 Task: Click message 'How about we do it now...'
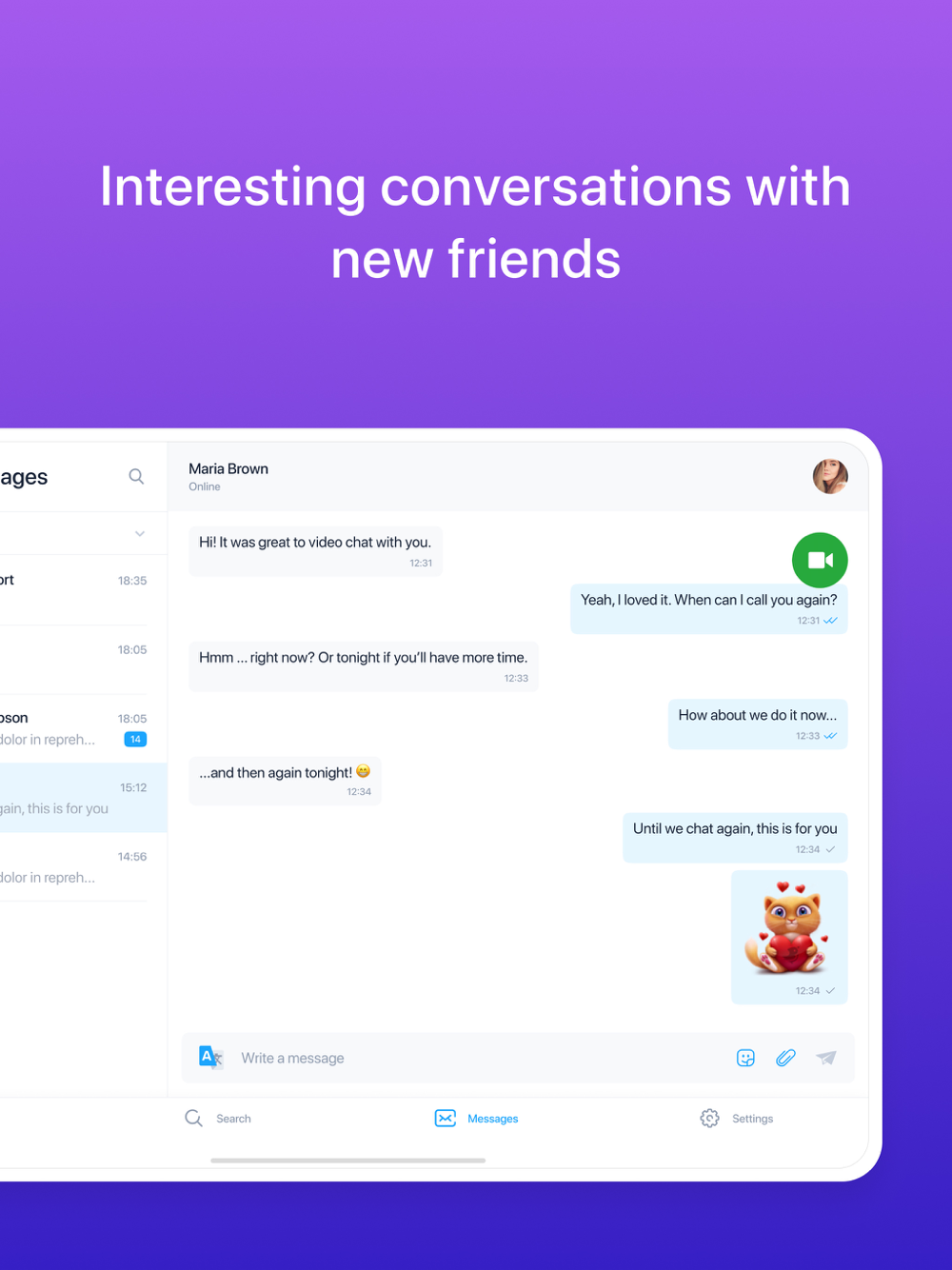coord(758,724)
